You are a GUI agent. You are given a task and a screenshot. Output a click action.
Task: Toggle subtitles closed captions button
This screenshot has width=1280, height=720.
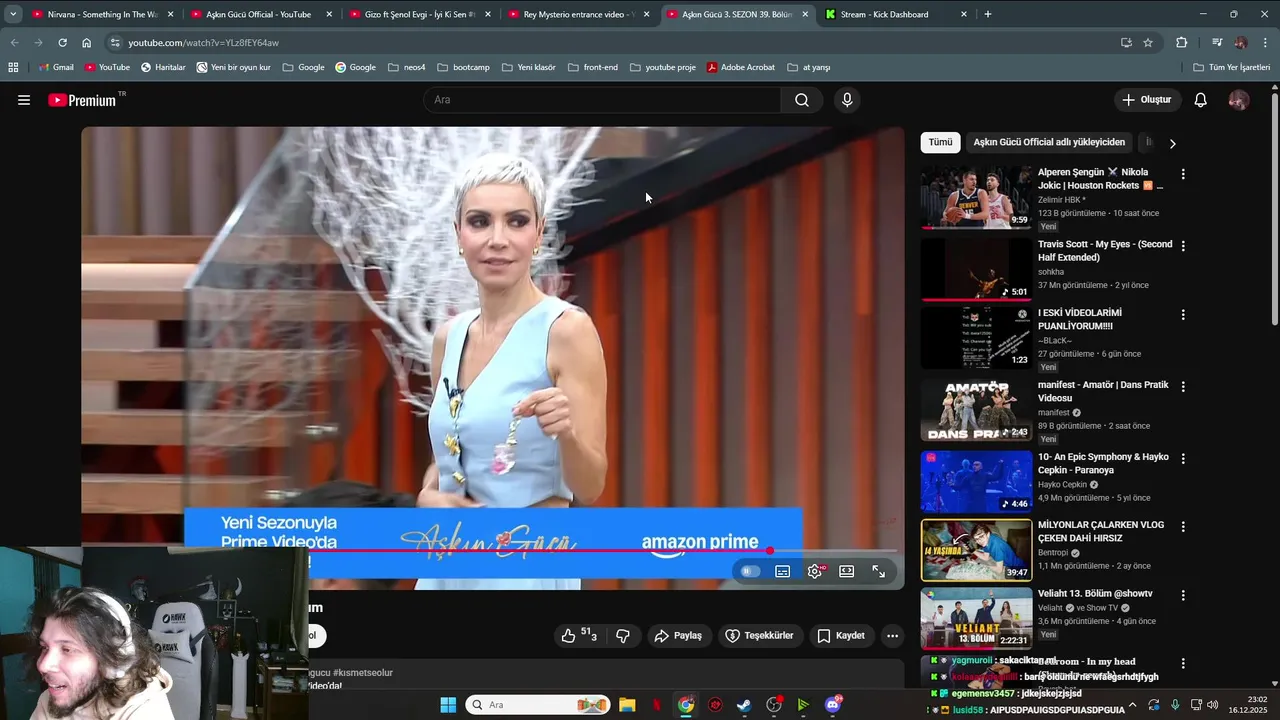pyautogui.click(x=783, y=571)
